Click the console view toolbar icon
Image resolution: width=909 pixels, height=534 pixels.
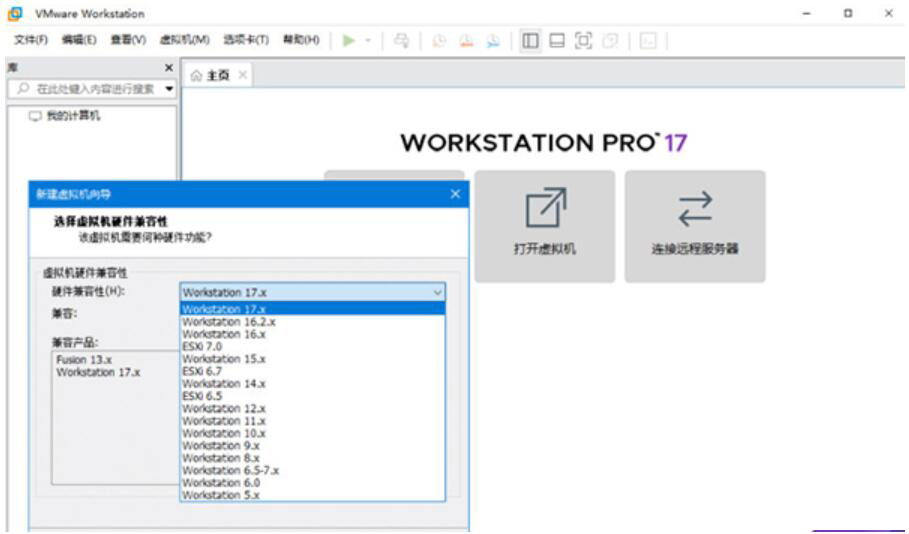[x=648, y=41]
